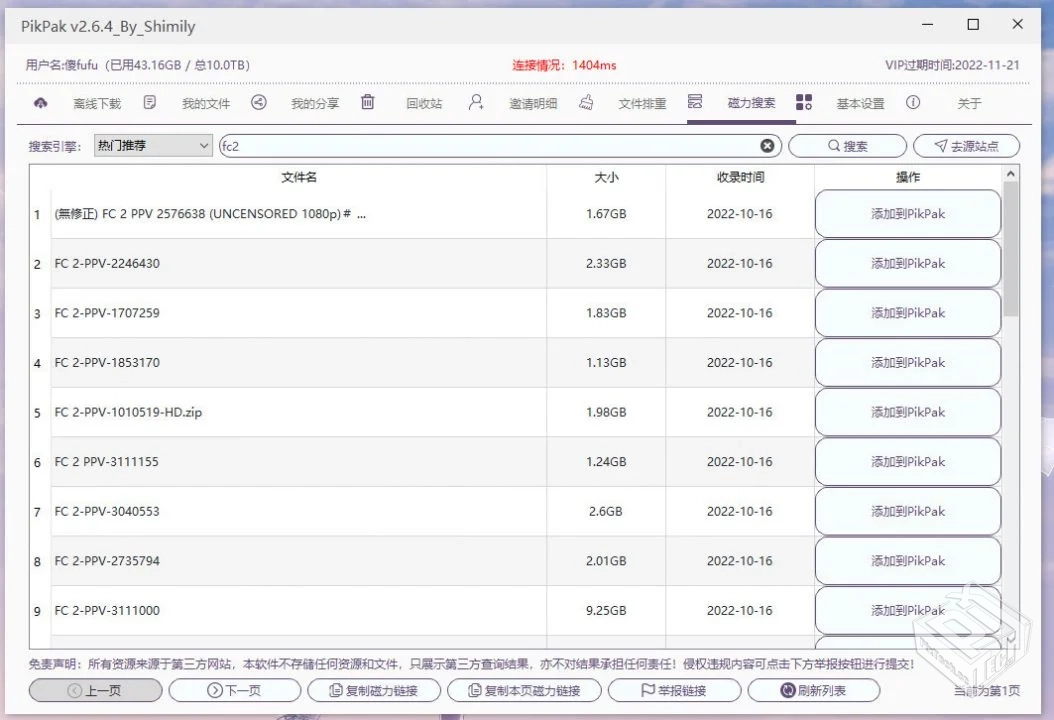Click the invitation details person icon
1054x720 pixels.
(x=476, y=103)
